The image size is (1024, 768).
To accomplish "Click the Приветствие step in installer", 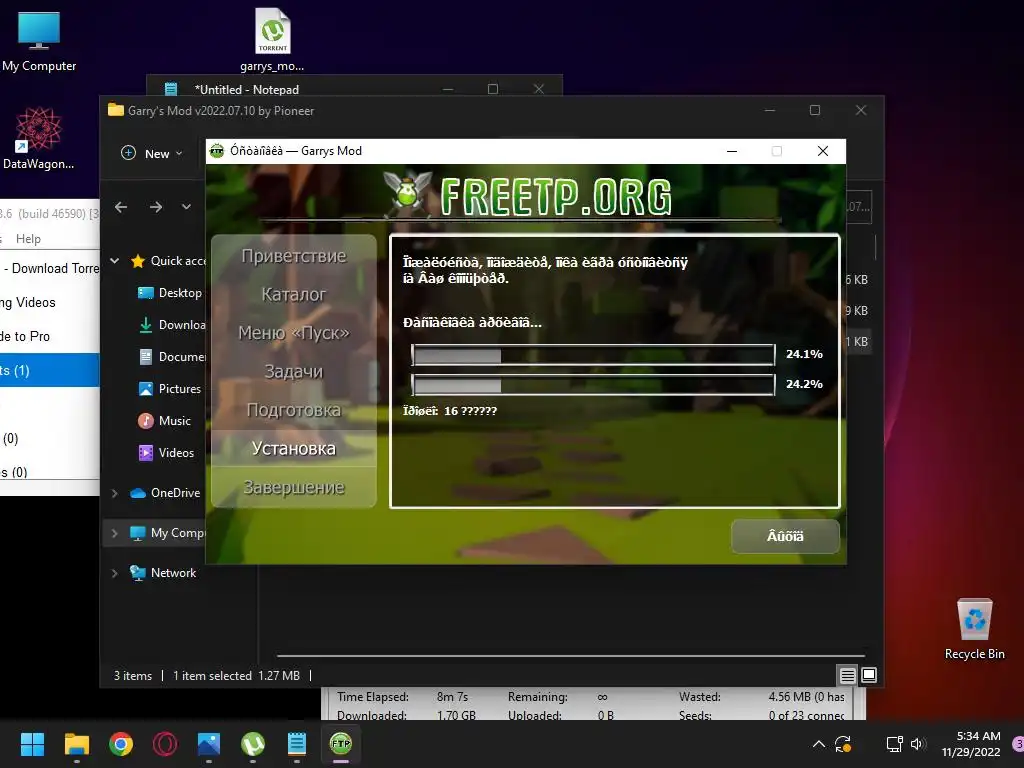I will 294,256.
